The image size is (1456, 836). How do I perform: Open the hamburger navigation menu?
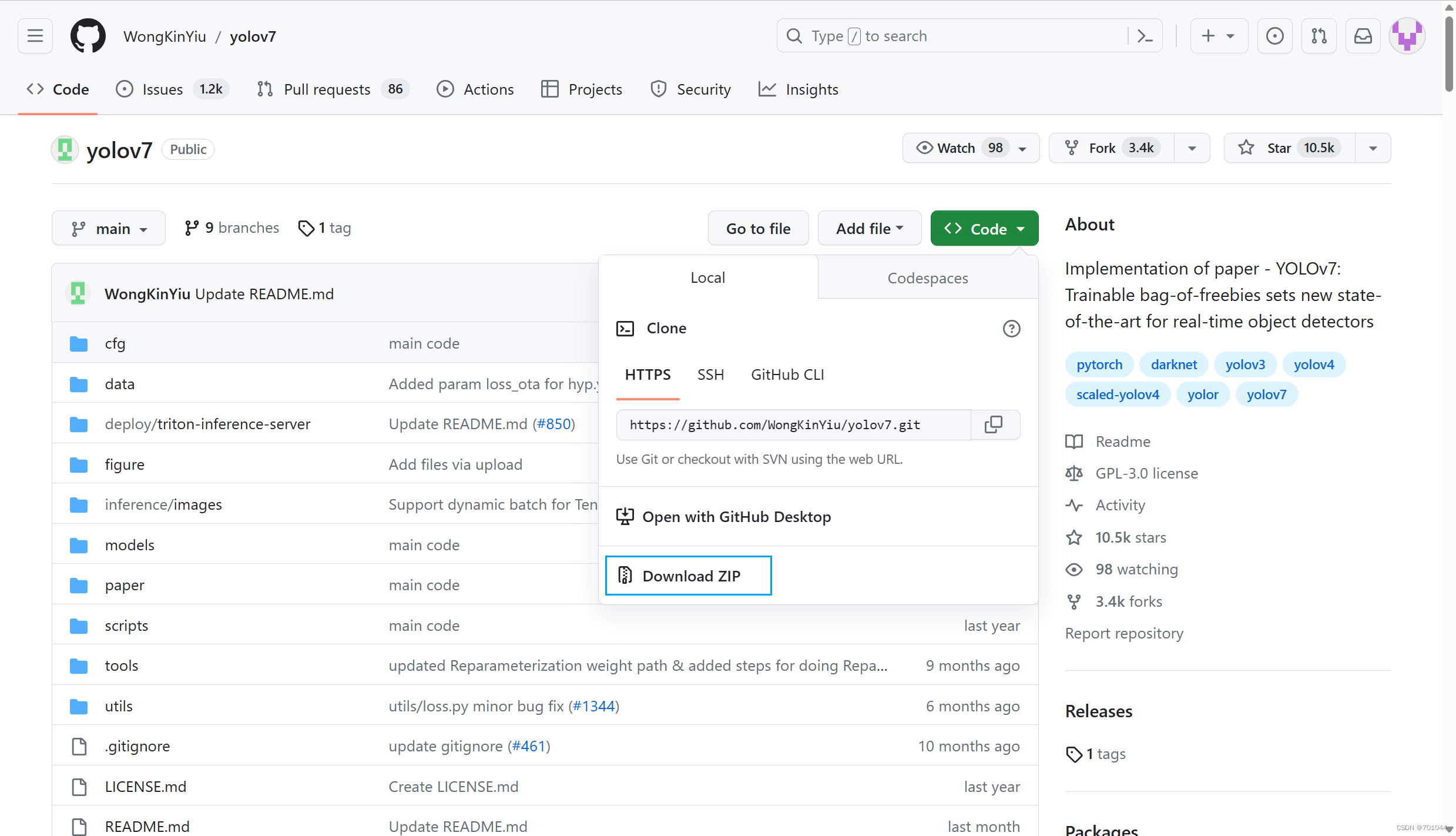35,36
